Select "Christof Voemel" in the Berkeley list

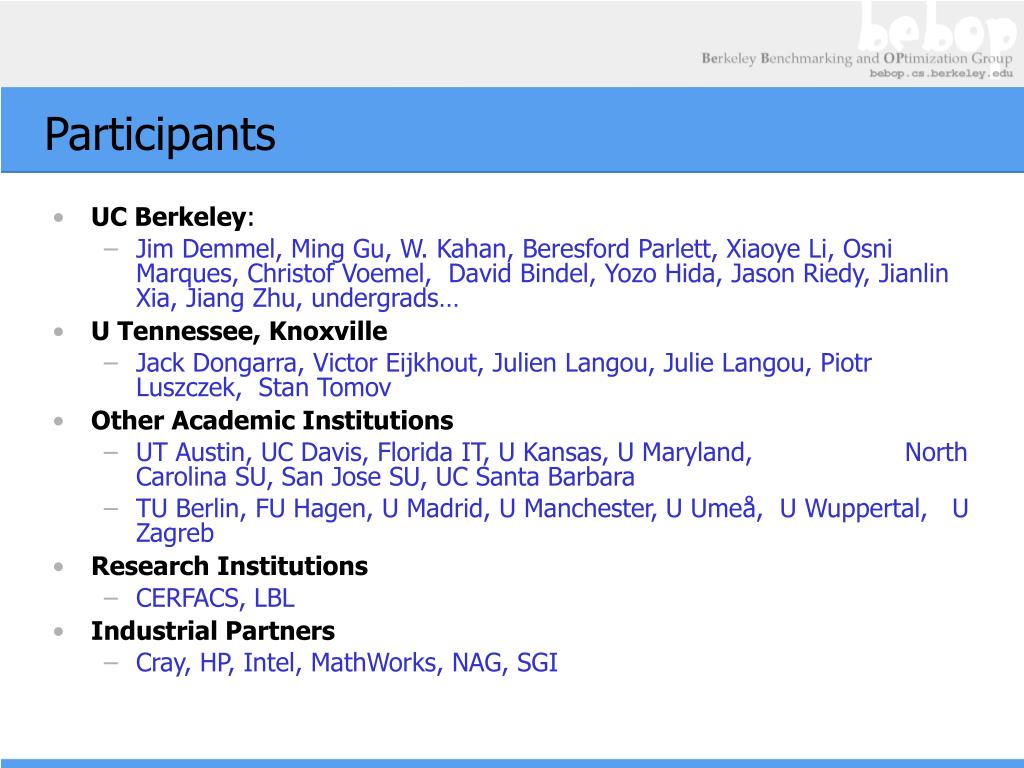[336, 274]
